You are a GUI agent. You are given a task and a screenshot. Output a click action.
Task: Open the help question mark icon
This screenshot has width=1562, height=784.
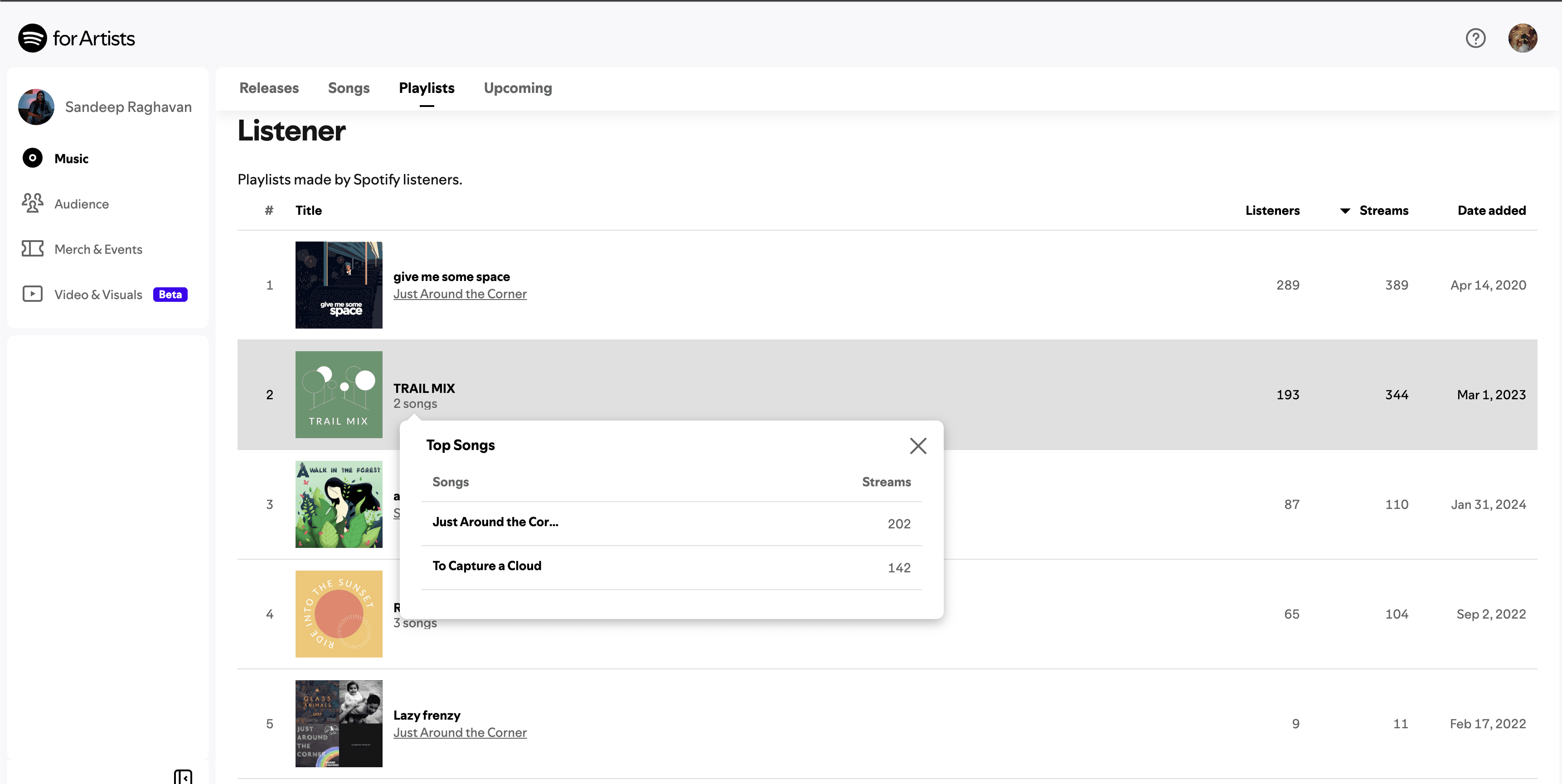pos(1475,38)
